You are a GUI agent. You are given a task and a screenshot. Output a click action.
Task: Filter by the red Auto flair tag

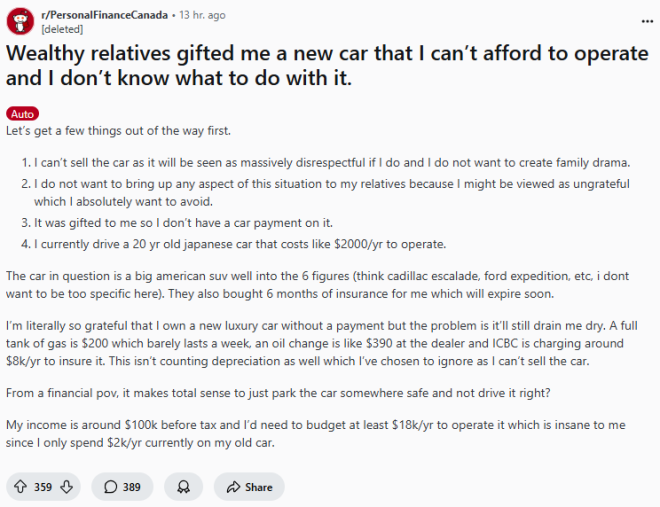click(x=22, y=114)
